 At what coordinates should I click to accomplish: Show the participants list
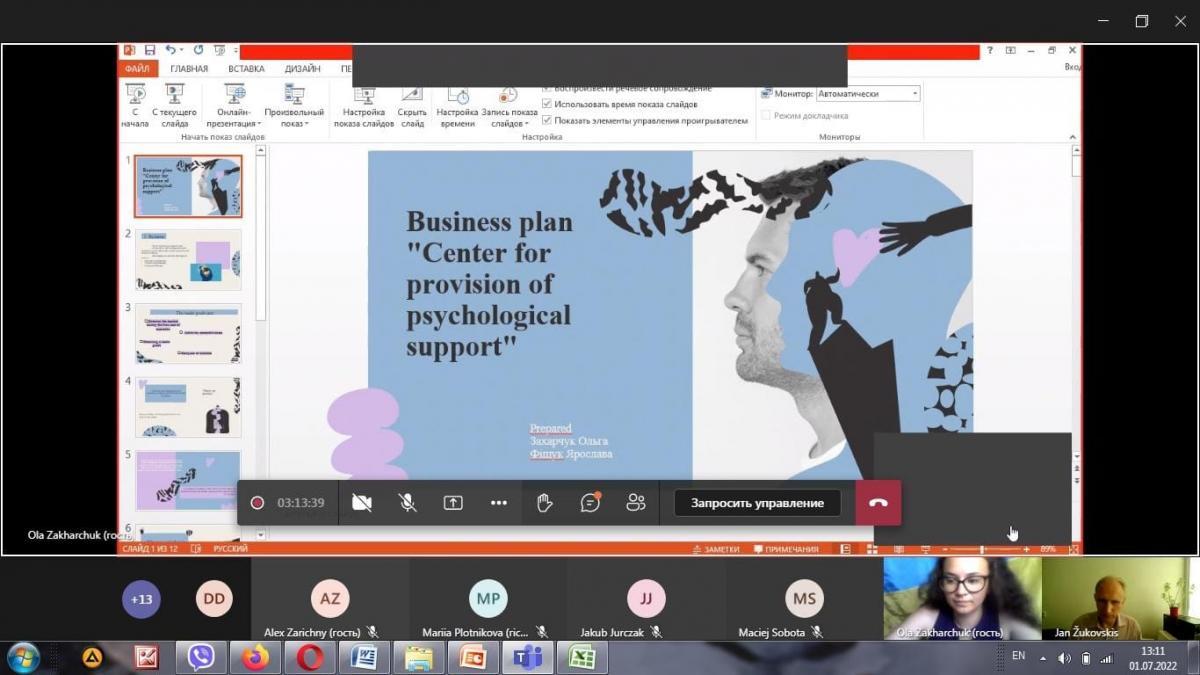coord(636,503)
